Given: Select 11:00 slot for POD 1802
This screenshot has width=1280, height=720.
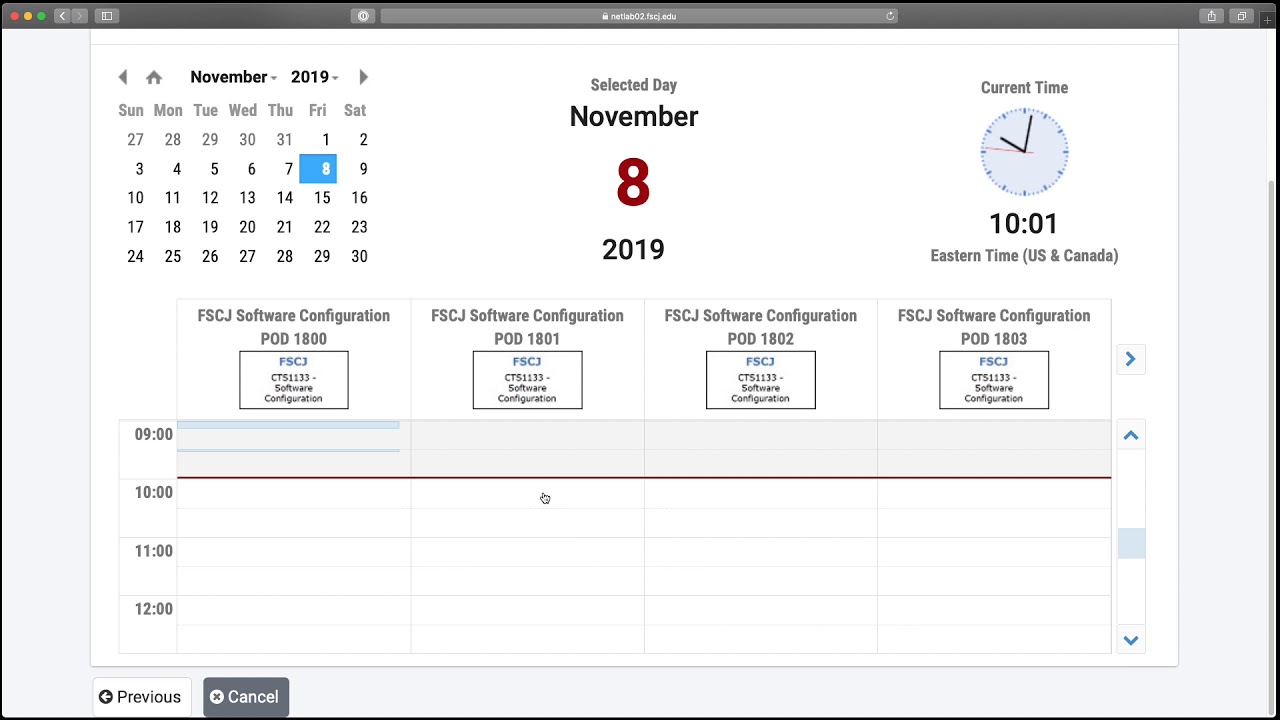Looking at the screenshot, I should pyautogui.click(x=761, y=552).
